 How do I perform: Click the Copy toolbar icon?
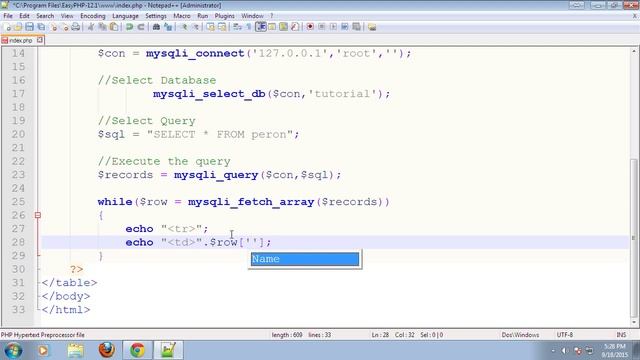(x=102, y=27)
